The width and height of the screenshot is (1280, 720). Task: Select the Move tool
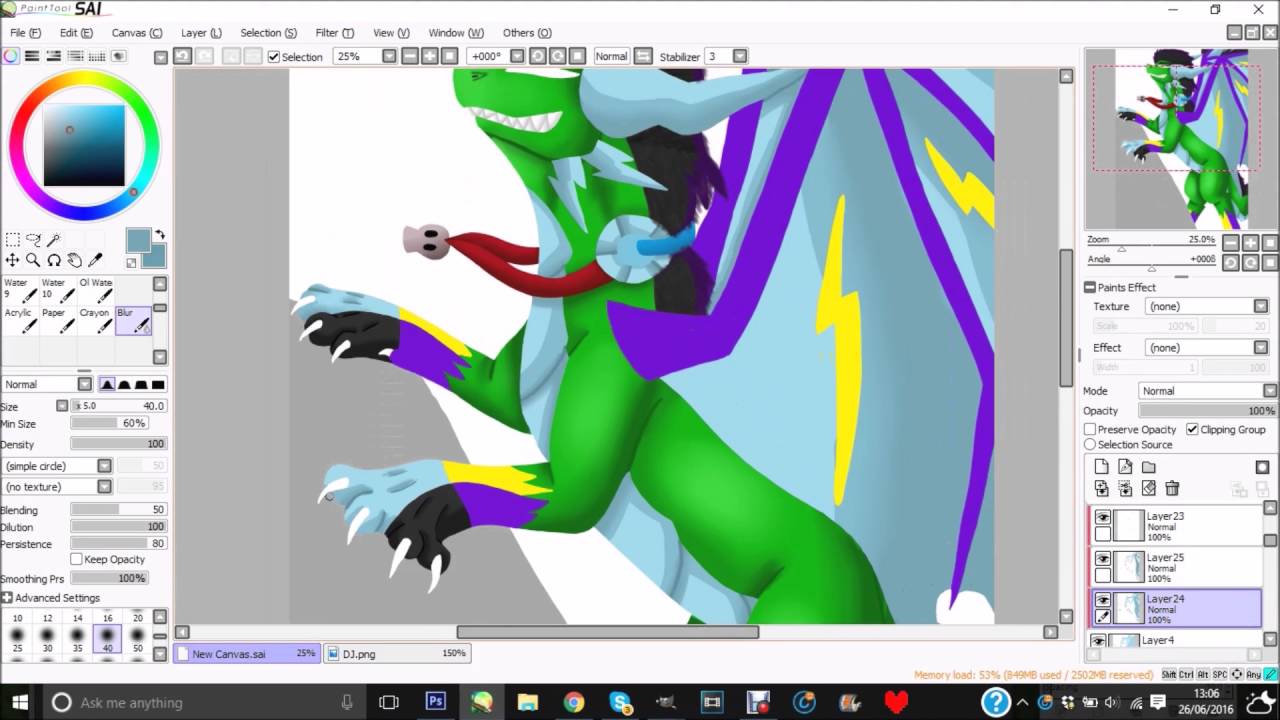12,260
